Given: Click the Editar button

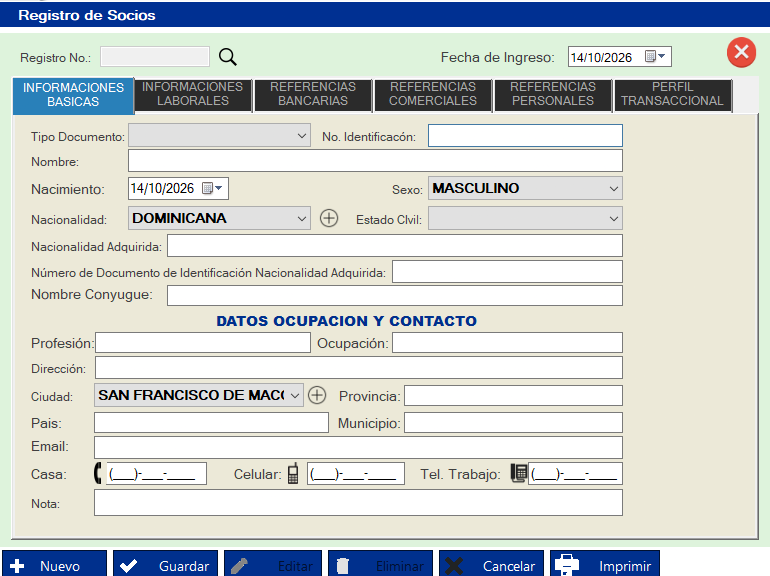Looking at the screenshot, I should pyautogui.click(x=273, y=564).
